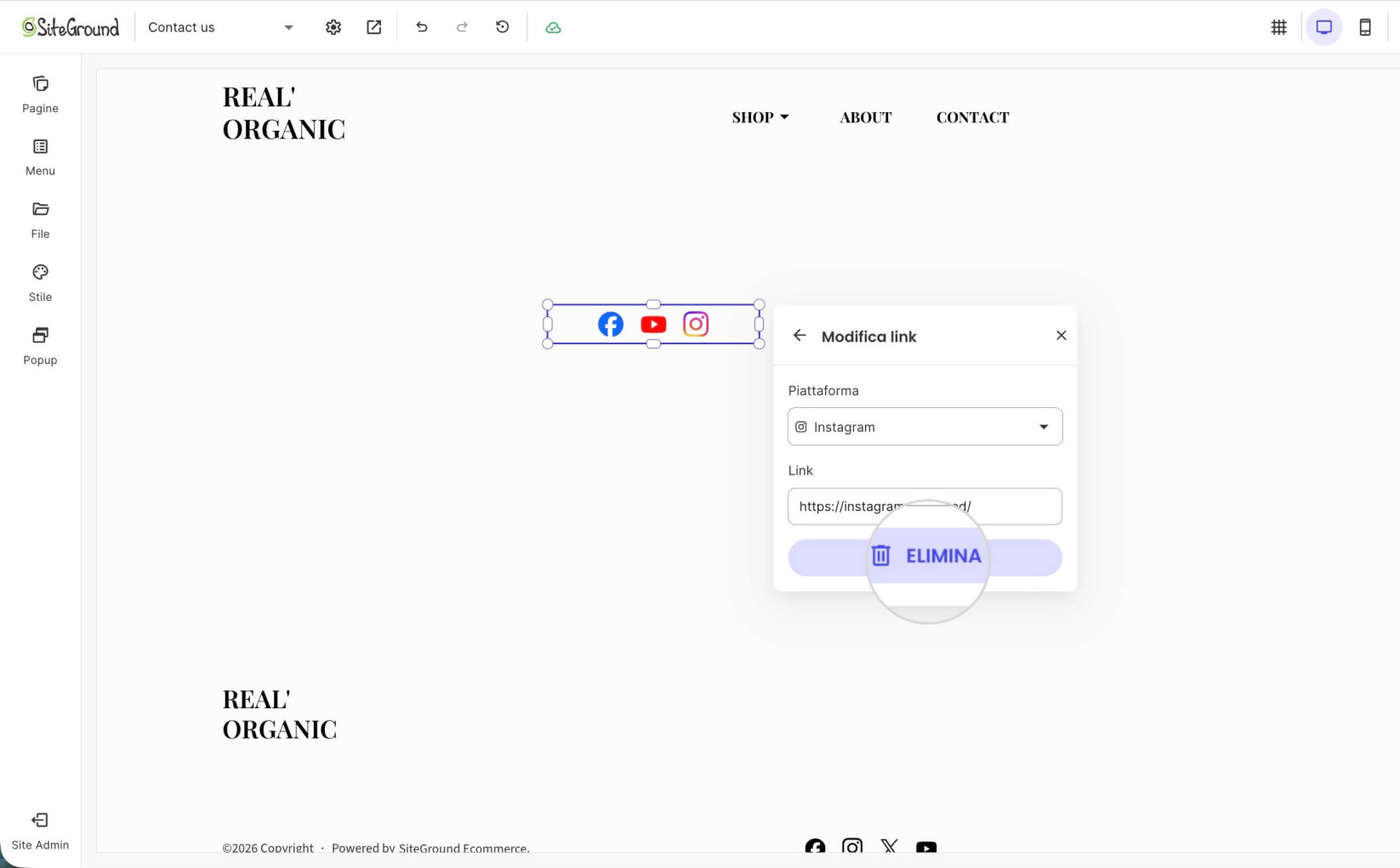Close the Modifica link panel
The image size is (1400, 868).
[1061, 336]
